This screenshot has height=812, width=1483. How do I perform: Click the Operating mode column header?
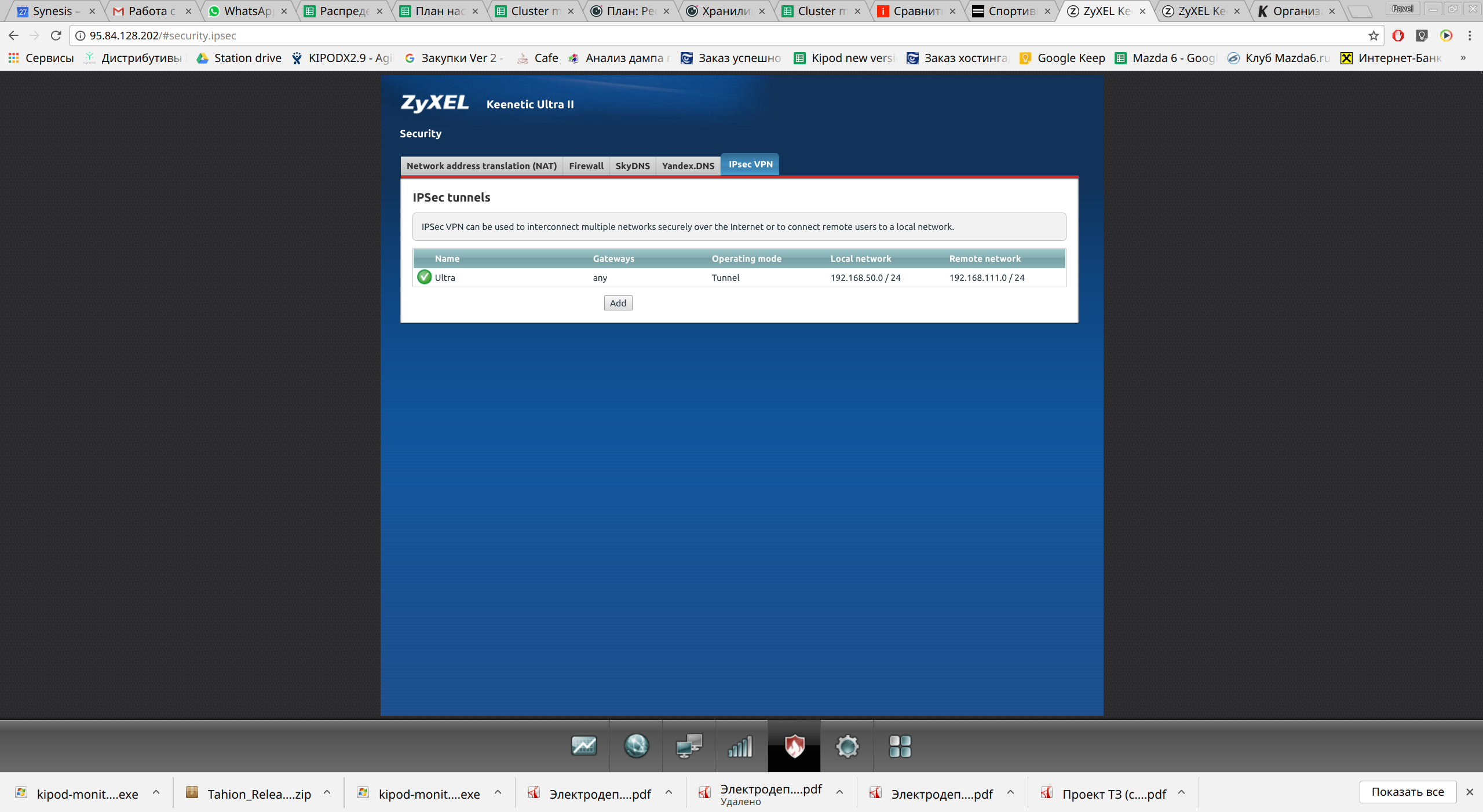coord(746,258)
